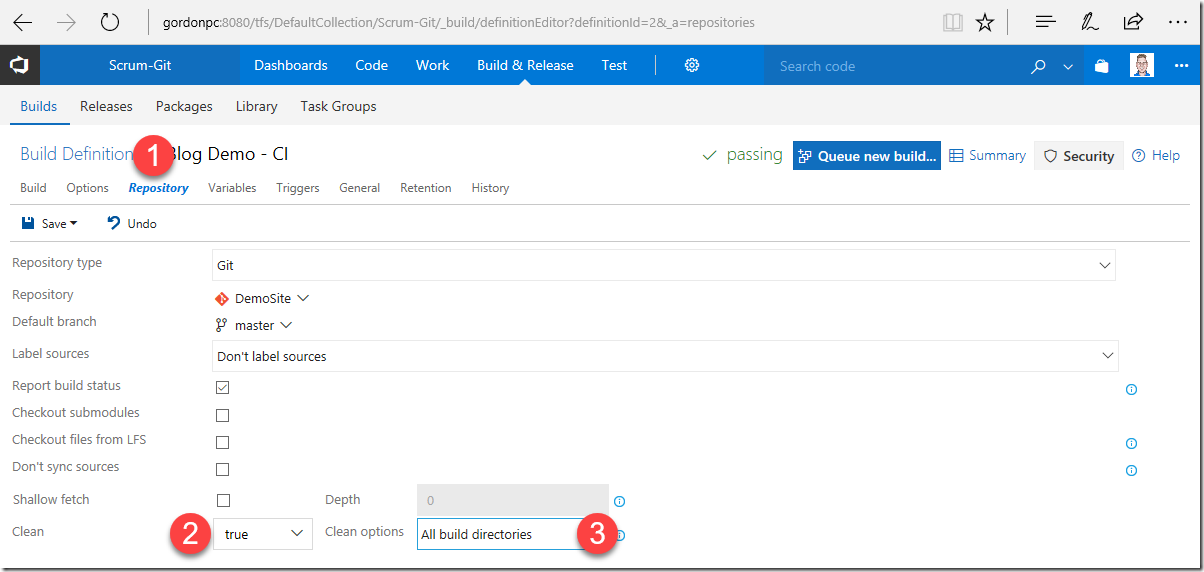The width and height of the screenshot is (1204, 572).
Task: Switch to the Variables tab
Action: click(232, 188)
